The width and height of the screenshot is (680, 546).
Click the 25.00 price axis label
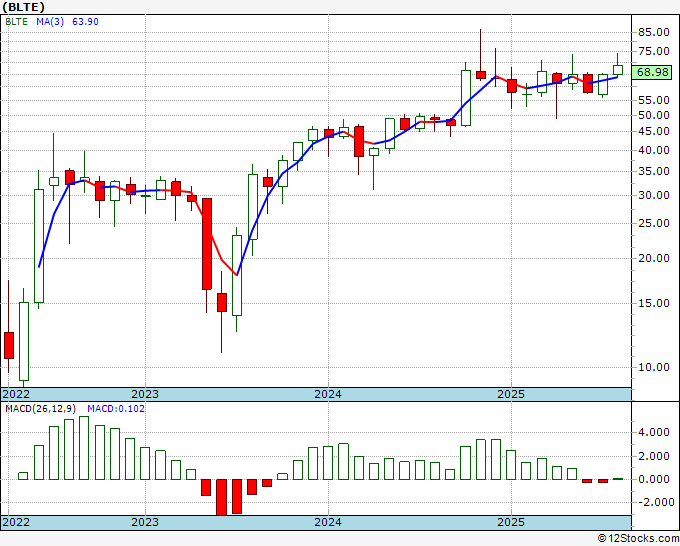[654, 223]
